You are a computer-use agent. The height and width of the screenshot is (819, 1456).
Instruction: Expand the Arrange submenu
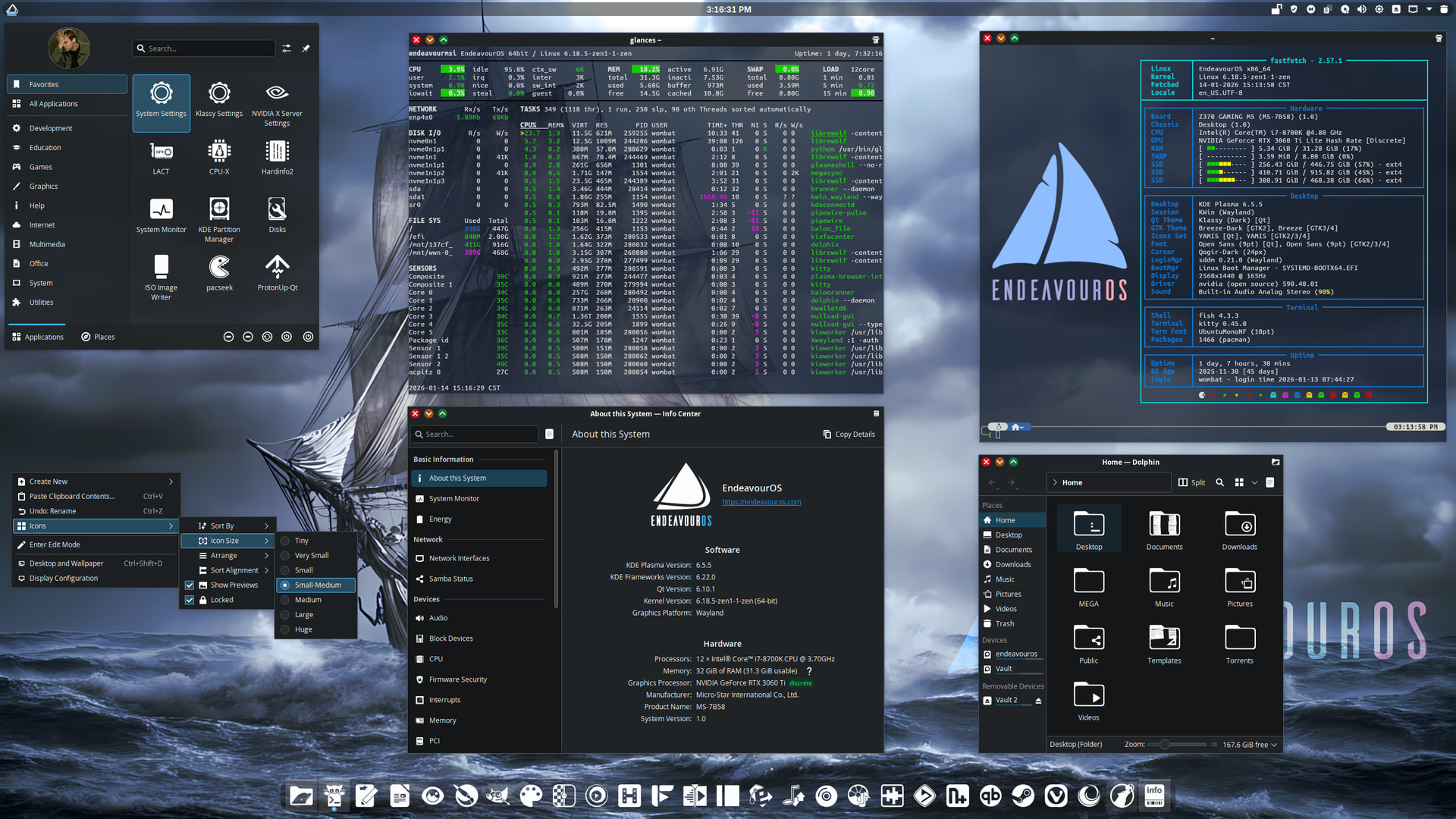click(227, 556)
